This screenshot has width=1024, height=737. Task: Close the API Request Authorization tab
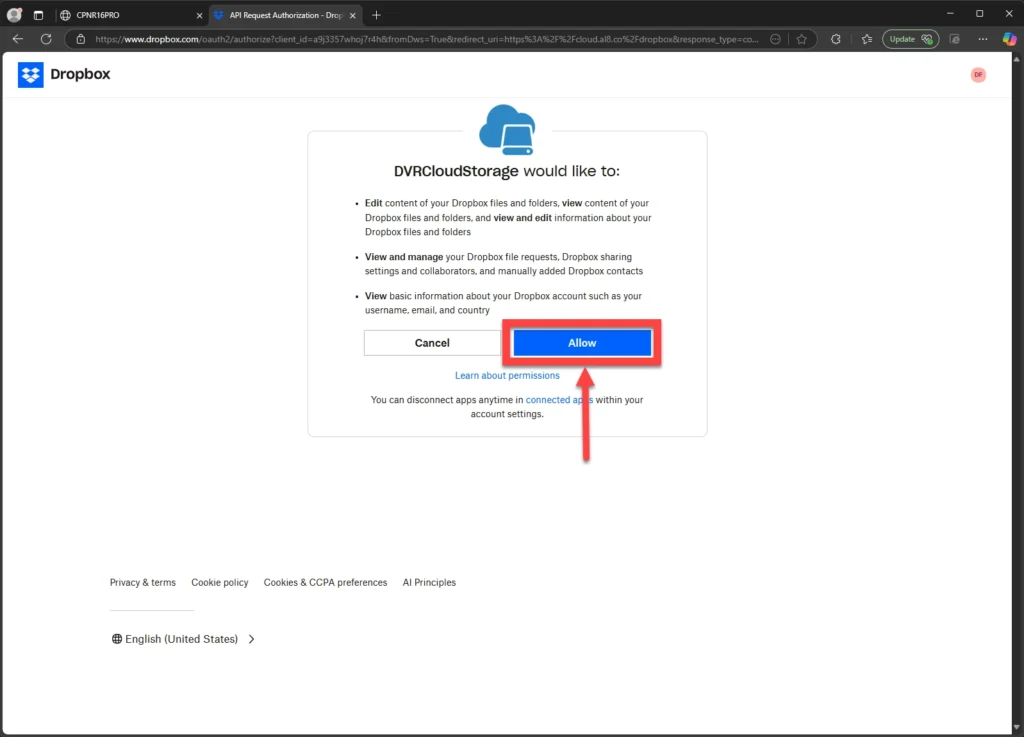pyautogui.click(x=353, y=15)
